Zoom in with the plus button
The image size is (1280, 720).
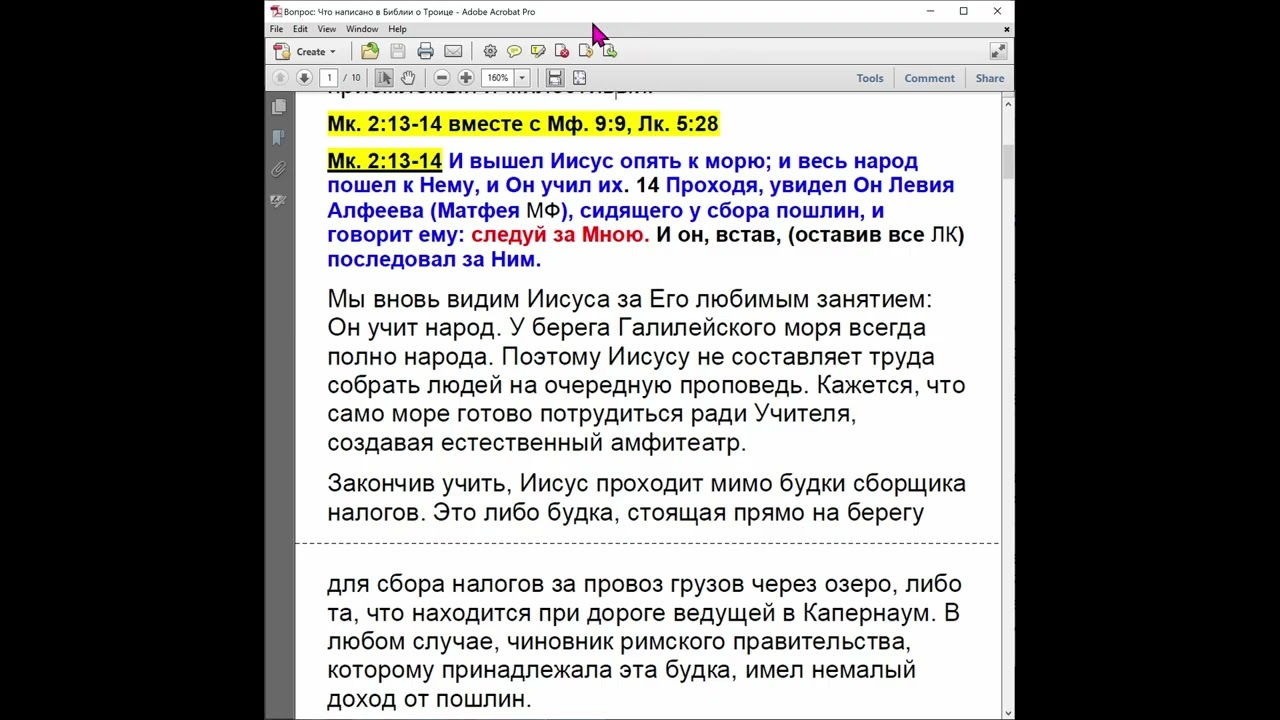point(466,78)
